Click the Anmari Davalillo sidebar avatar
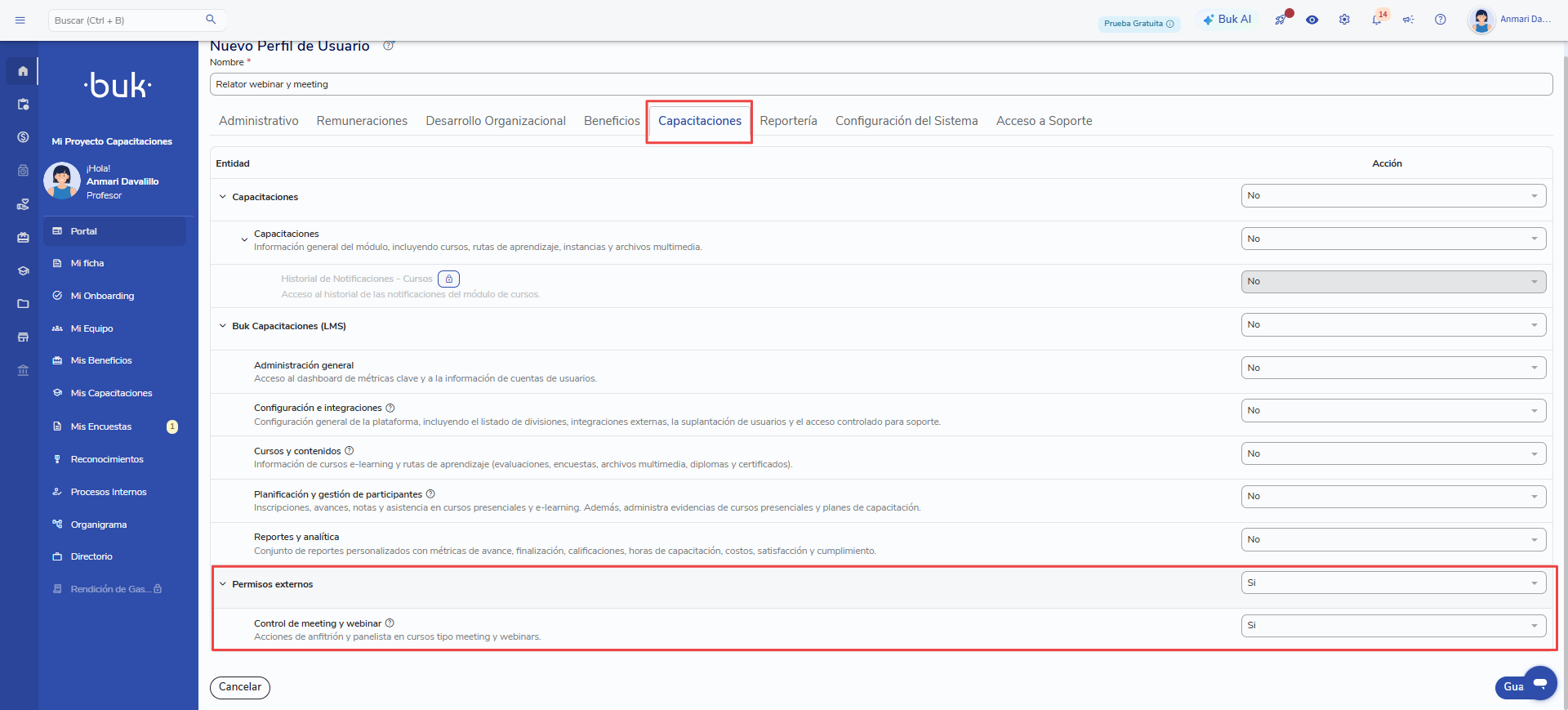The image size is (1568, 710). click(62, 181)
